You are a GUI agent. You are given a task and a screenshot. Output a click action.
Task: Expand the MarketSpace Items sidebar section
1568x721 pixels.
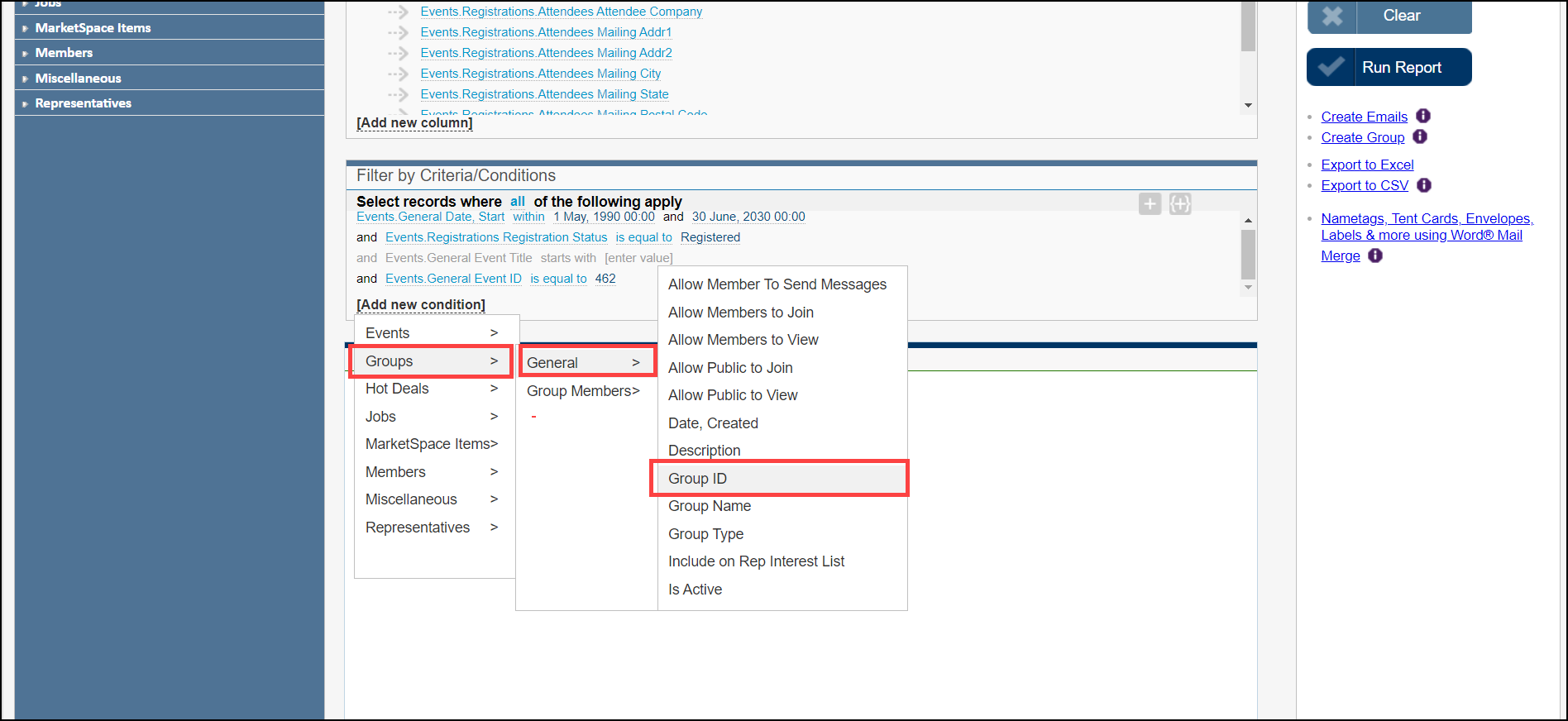pos(93,28)
